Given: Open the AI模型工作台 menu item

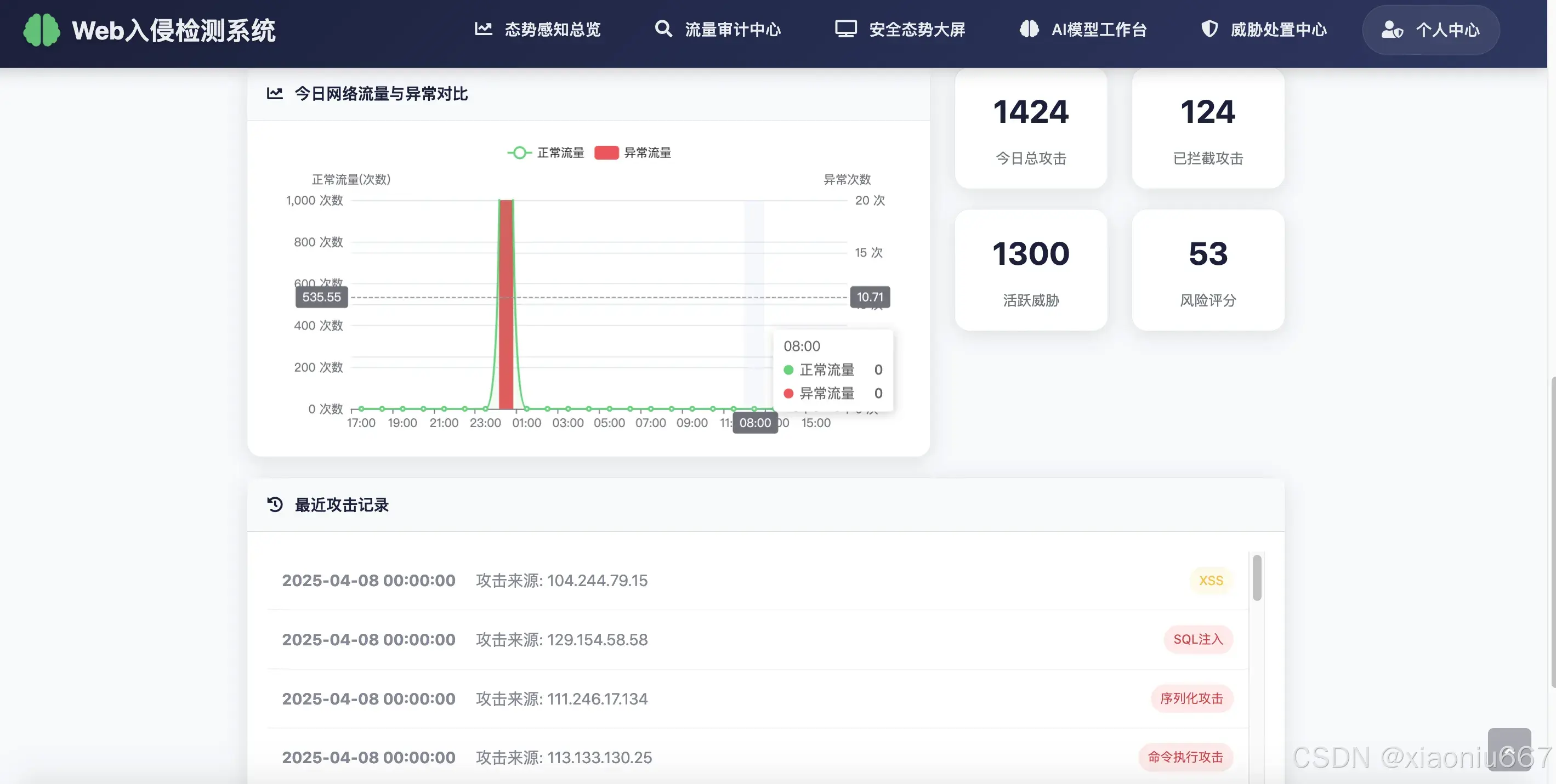Looking at the screenshot, I should point(1098,30).
